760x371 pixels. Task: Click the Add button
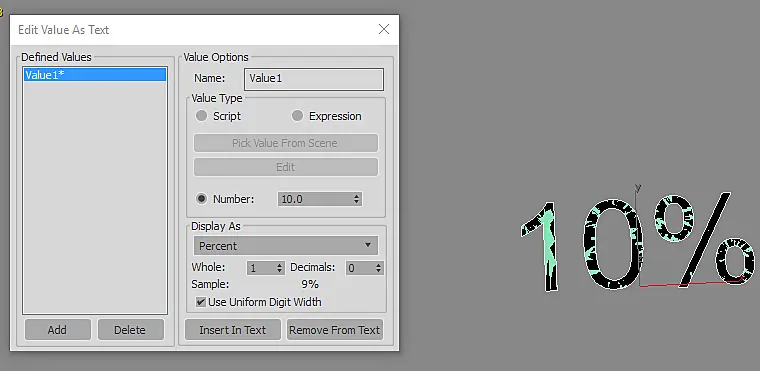point(57,330)
